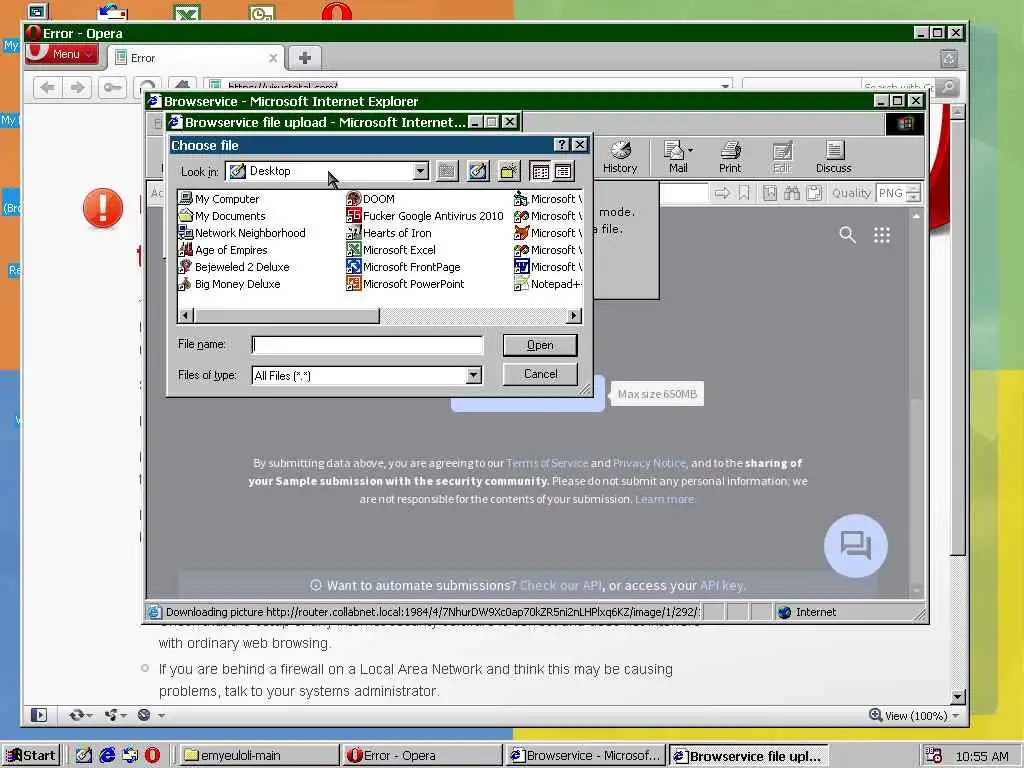Open the Opera Menu button
1024x768 pixels.
(62, 54)
